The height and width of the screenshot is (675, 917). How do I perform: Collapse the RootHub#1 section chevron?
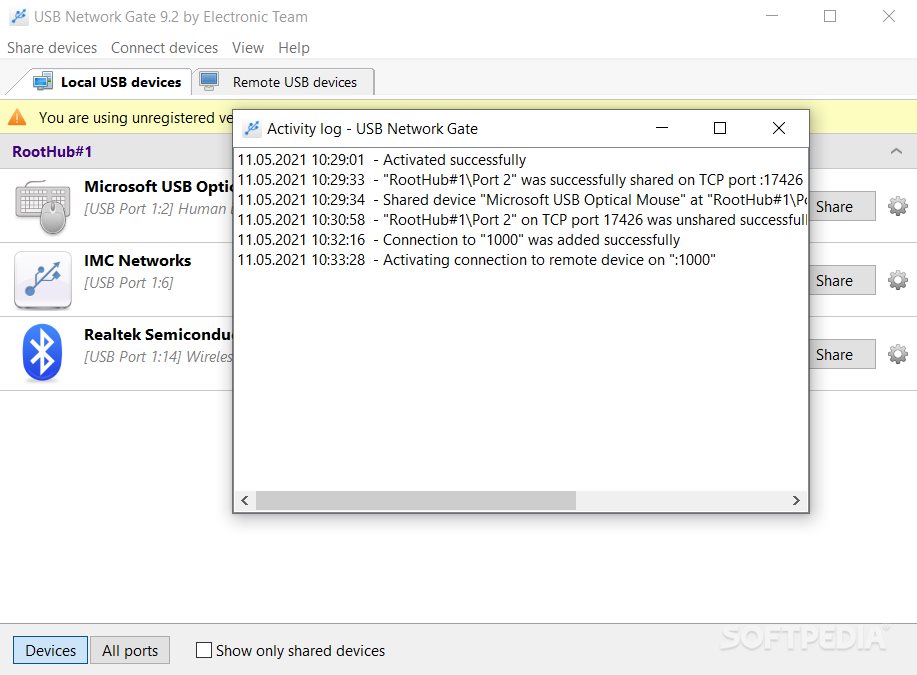(x=896, y=151)
